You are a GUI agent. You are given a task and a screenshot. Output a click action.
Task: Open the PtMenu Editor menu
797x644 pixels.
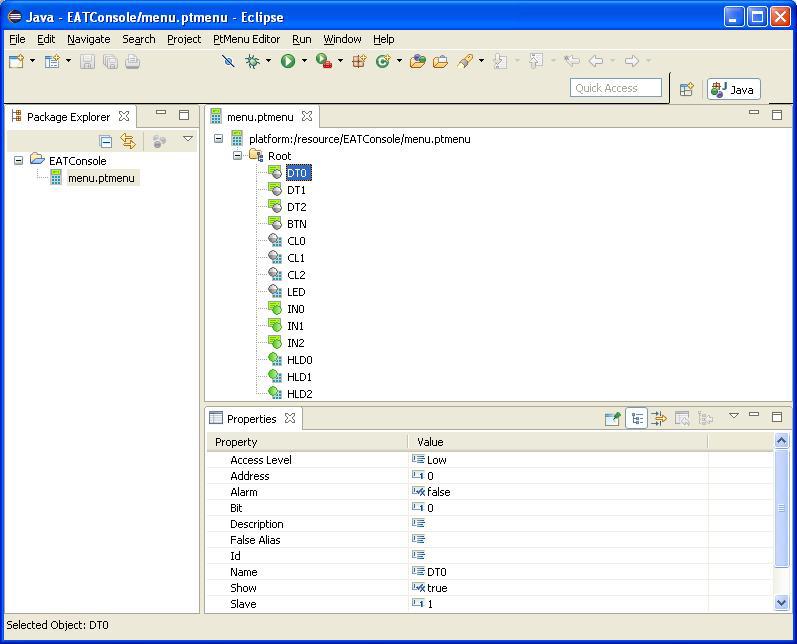coord(247,39)
